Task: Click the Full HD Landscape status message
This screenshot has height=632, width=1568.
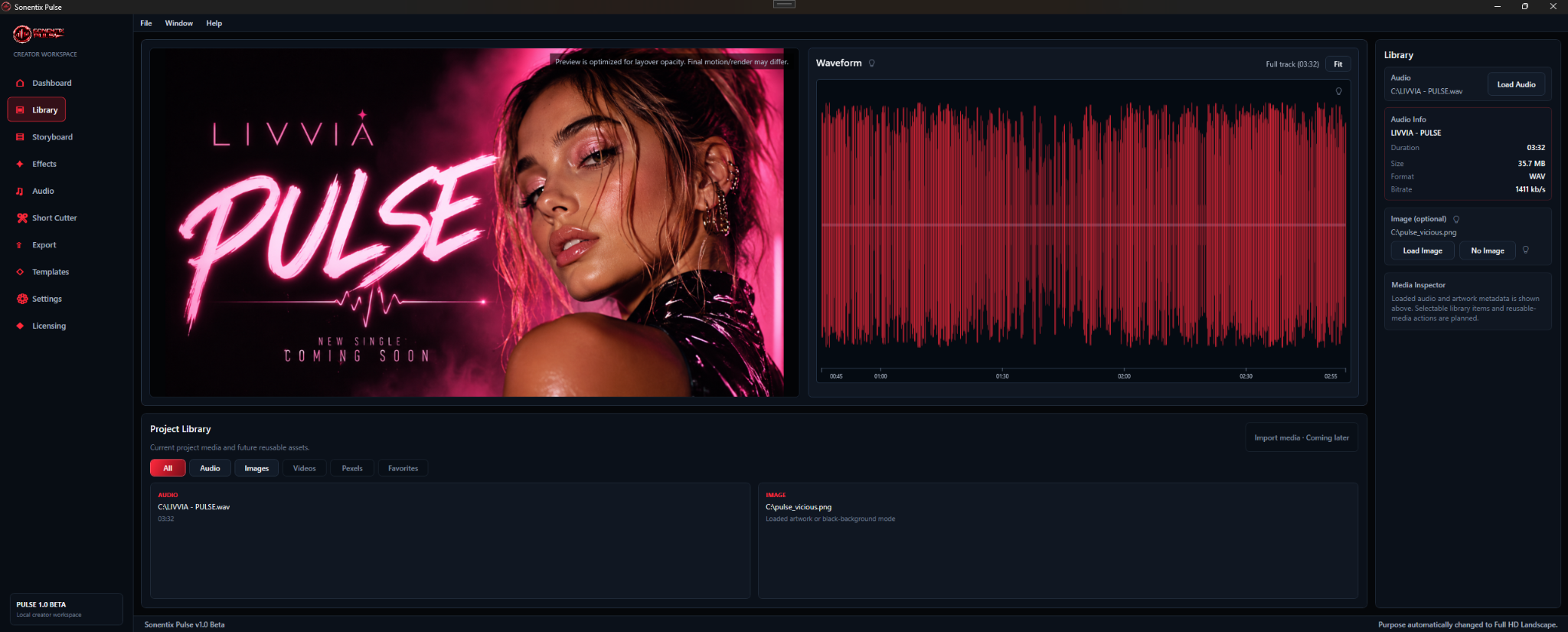Action: coord(1468,624)
